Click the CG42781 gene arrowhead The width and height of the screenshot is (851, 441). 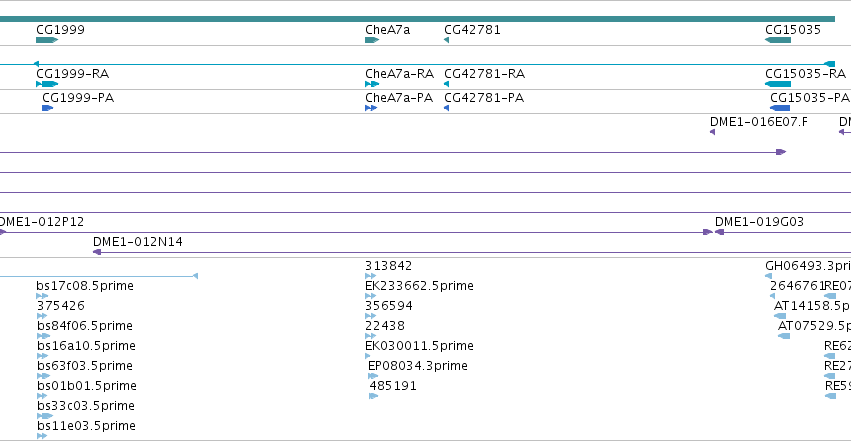point(446,40)
